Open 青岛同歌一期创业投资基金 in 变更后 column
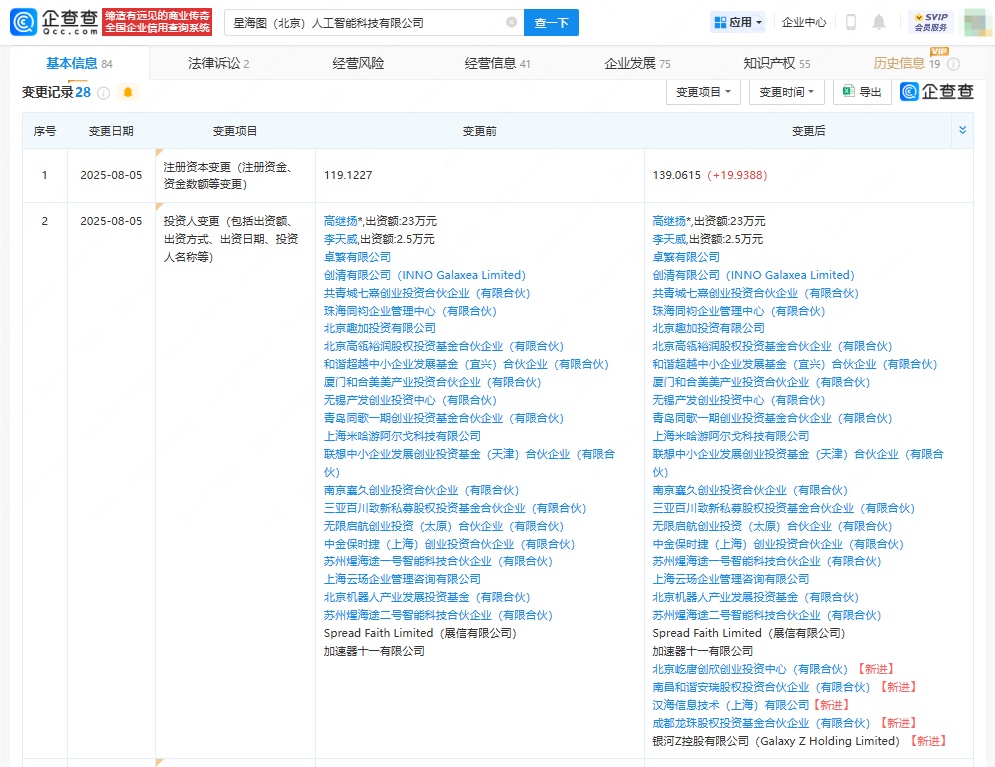995x767 pixels. click(x=772, y=418)
